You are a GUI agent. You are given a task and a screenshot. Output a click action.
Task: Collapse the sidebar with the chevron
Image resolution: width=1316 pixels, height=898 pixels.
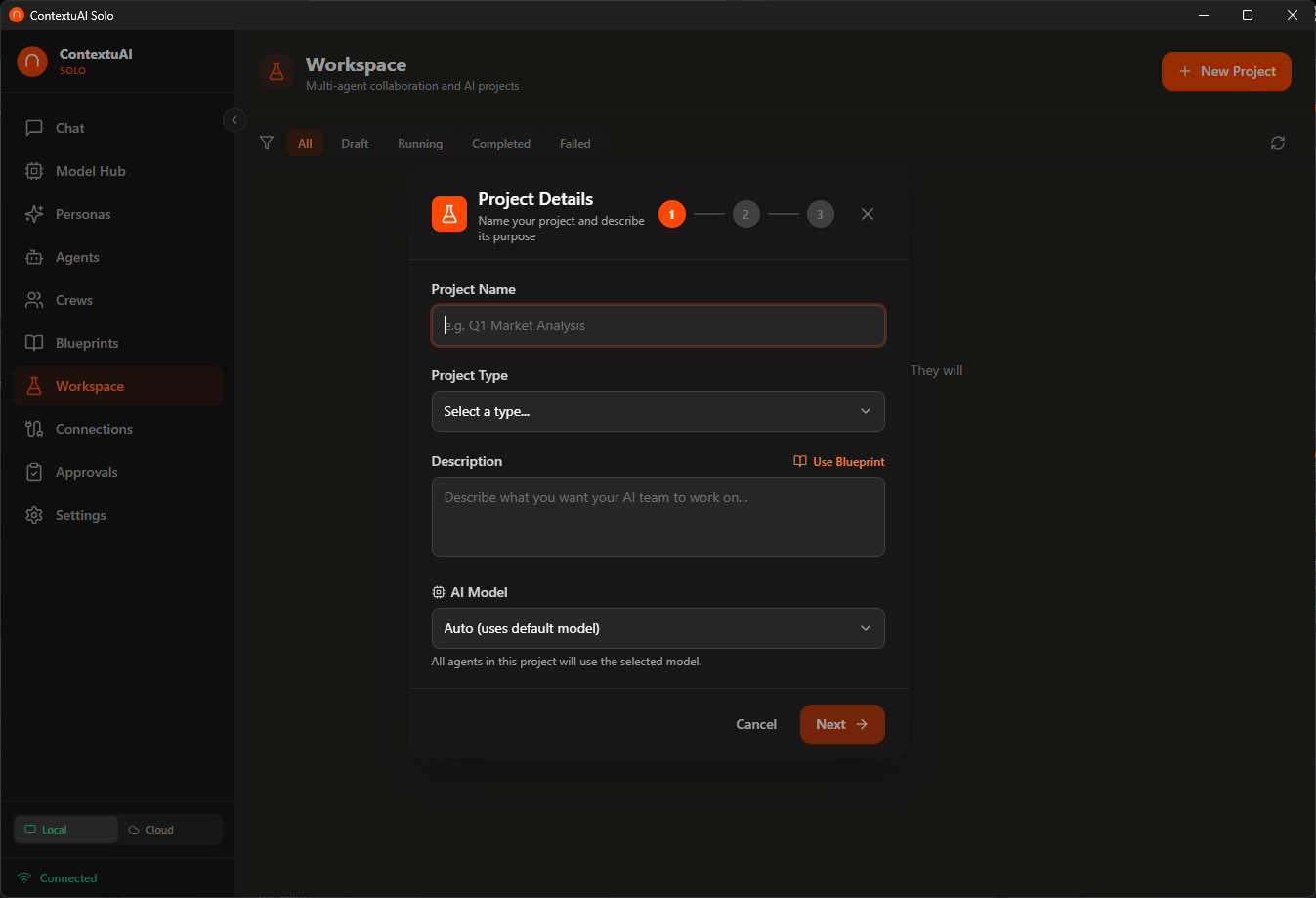pos(233,120)
